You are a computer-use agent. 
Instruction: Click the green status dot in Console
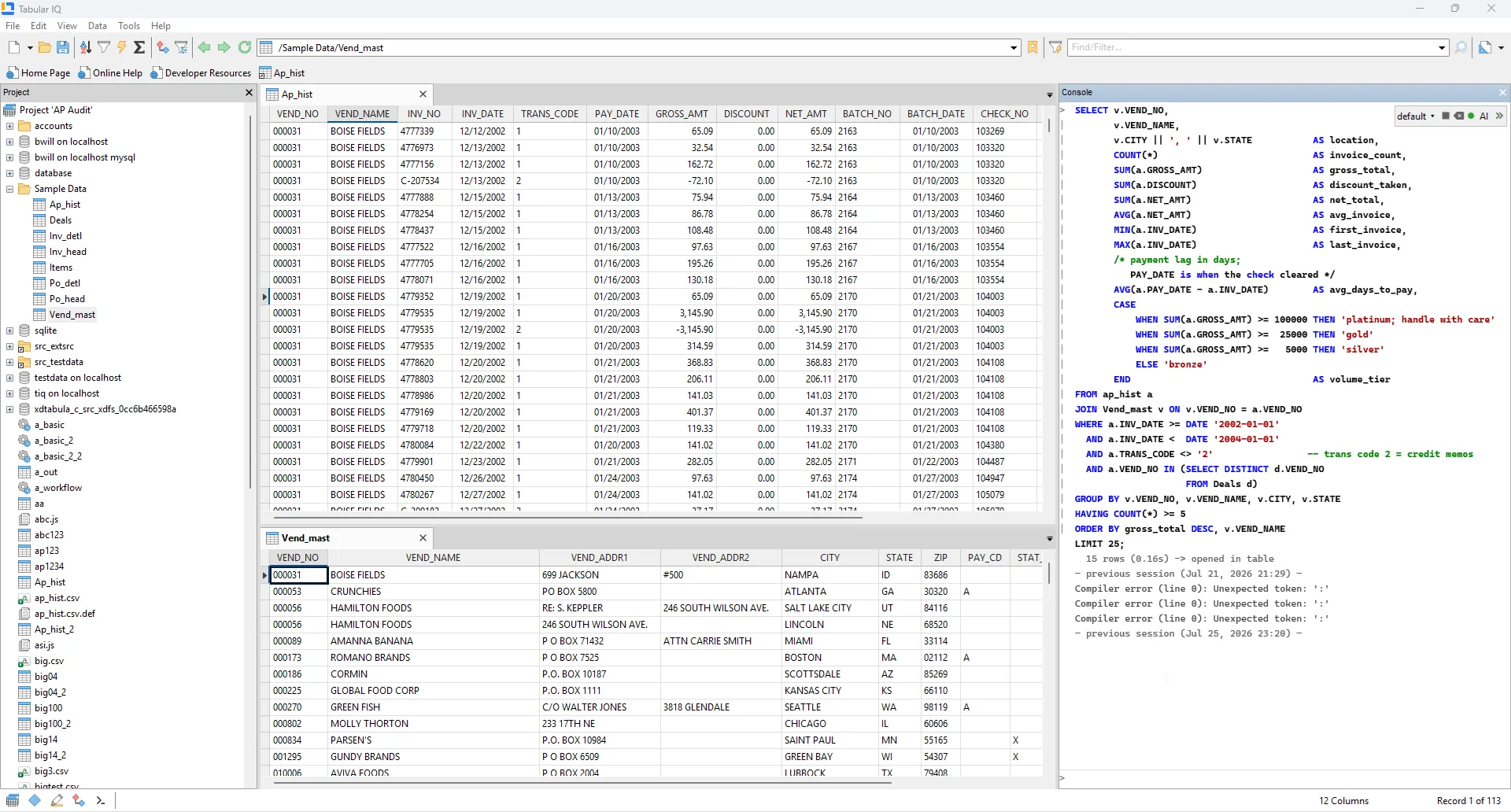click(x=1471, y=116)
